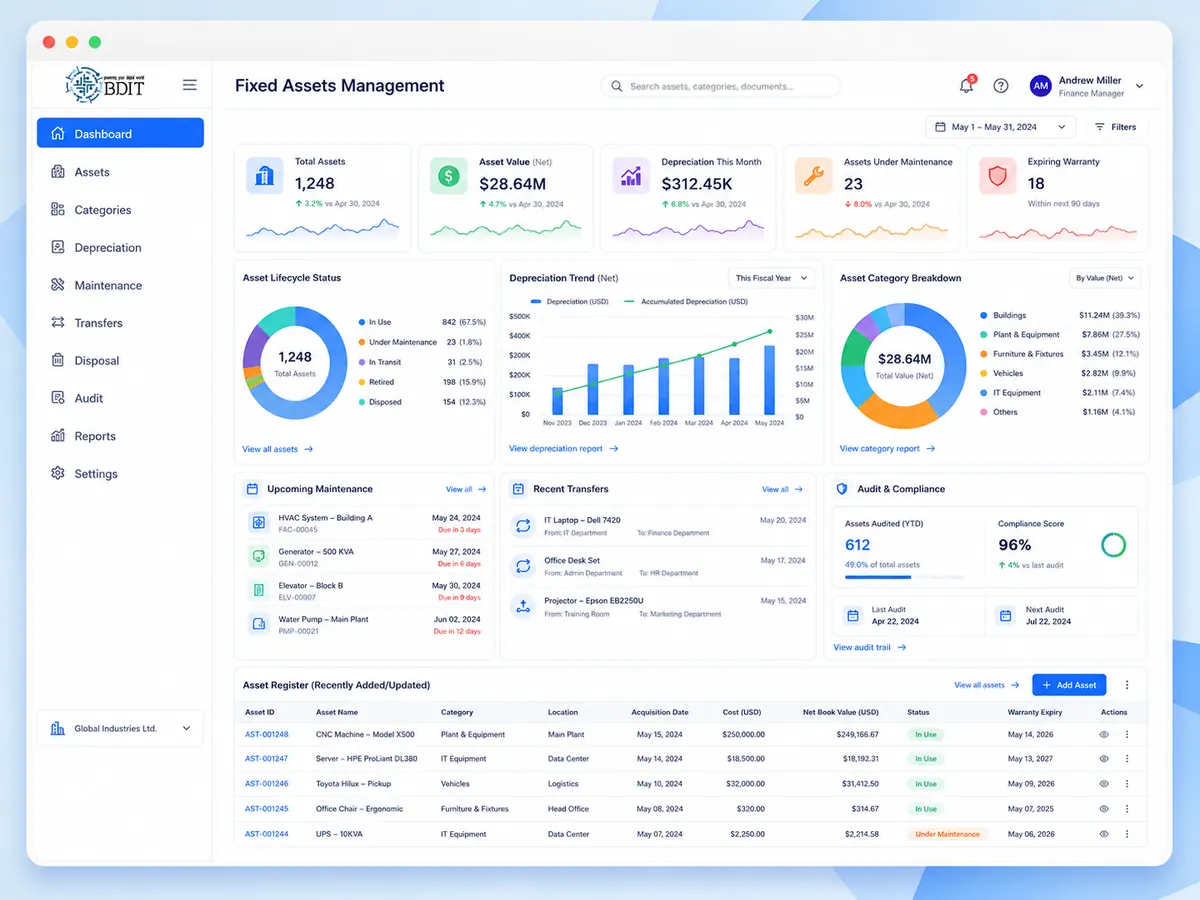
Task: Click the BDIT logo
Action: [105, 85]
